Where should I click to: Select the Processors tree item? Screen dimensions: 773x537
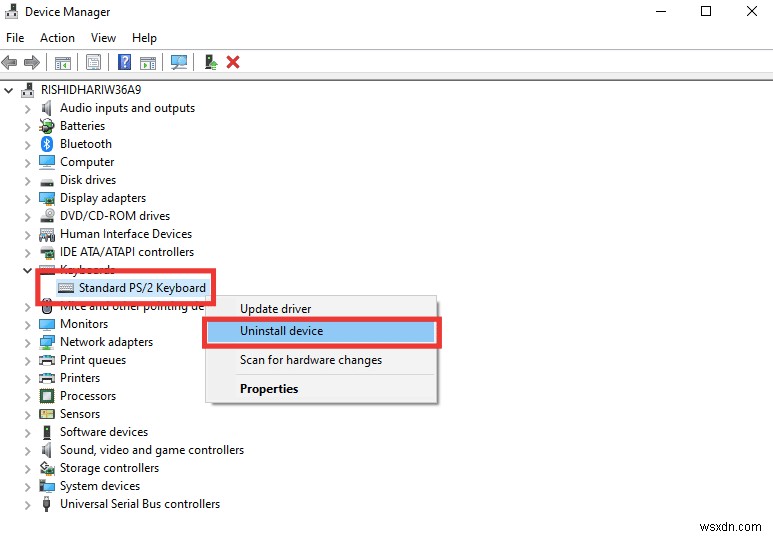pos(88,396)
